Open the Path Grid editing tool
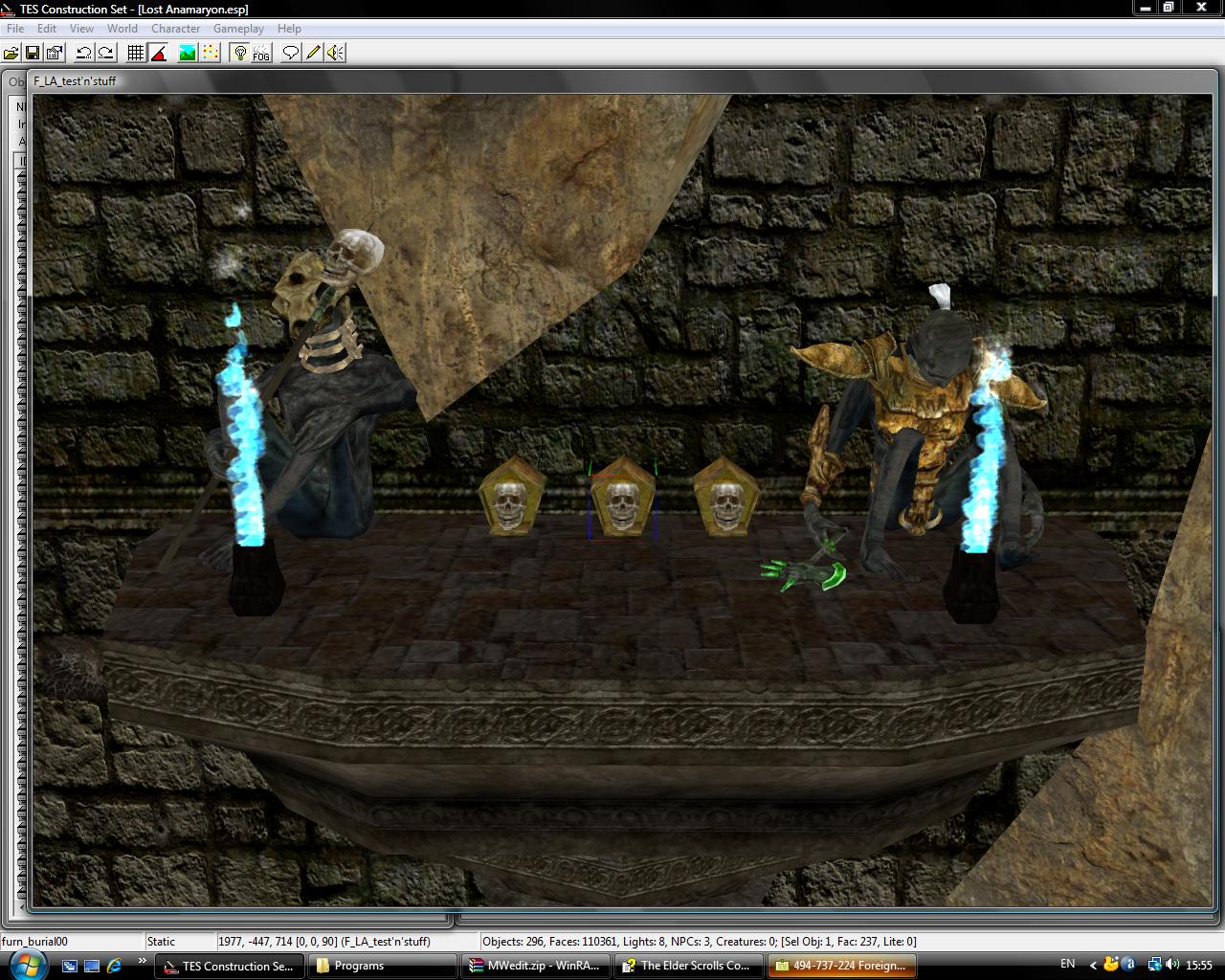 point(210,54)
